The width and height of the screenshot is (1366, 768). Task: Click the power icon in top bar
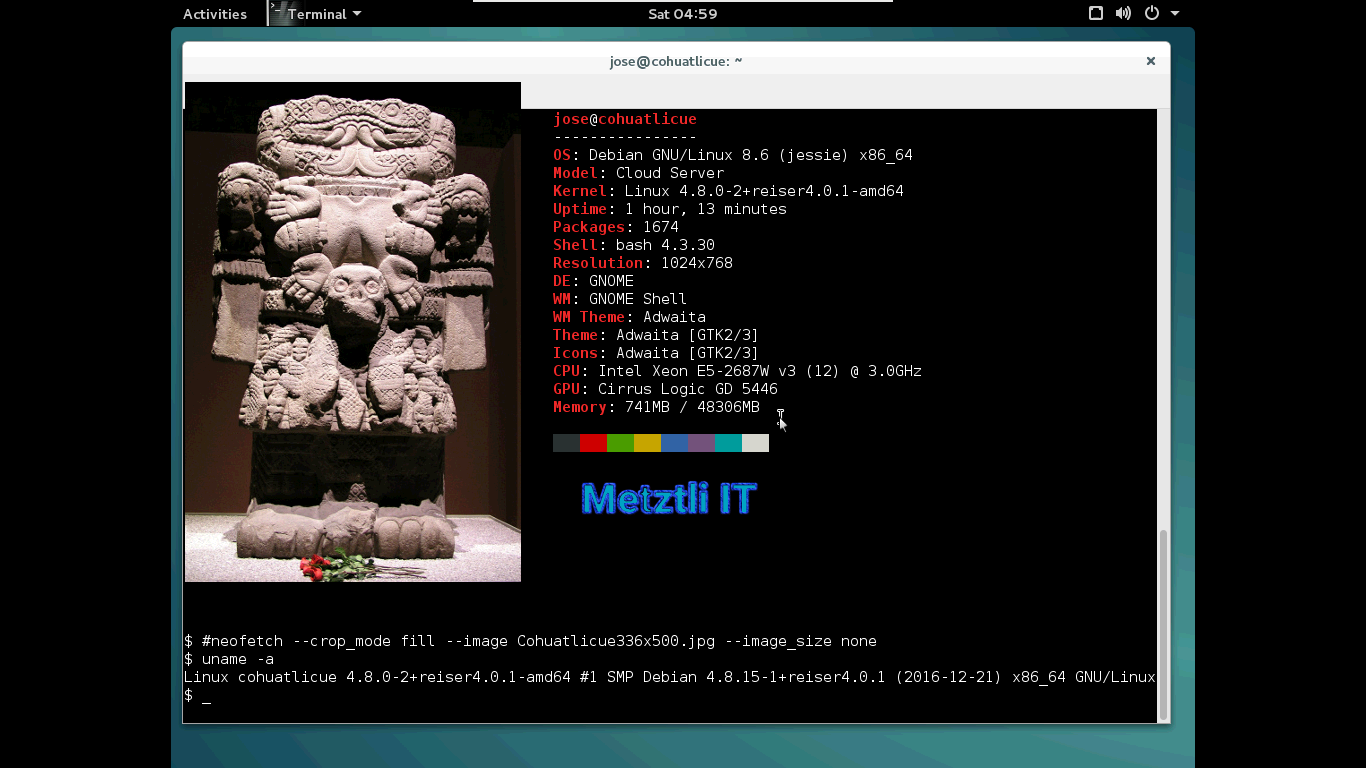(x=1151, y=14)
